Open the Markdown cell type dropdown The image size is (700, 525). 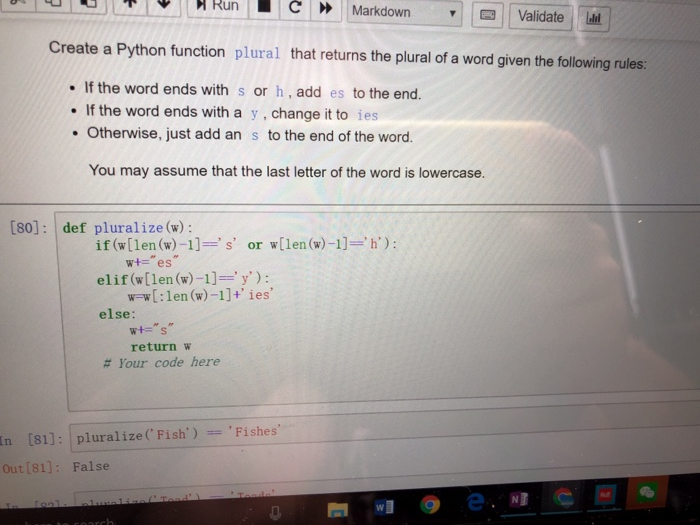coord(404,12)
